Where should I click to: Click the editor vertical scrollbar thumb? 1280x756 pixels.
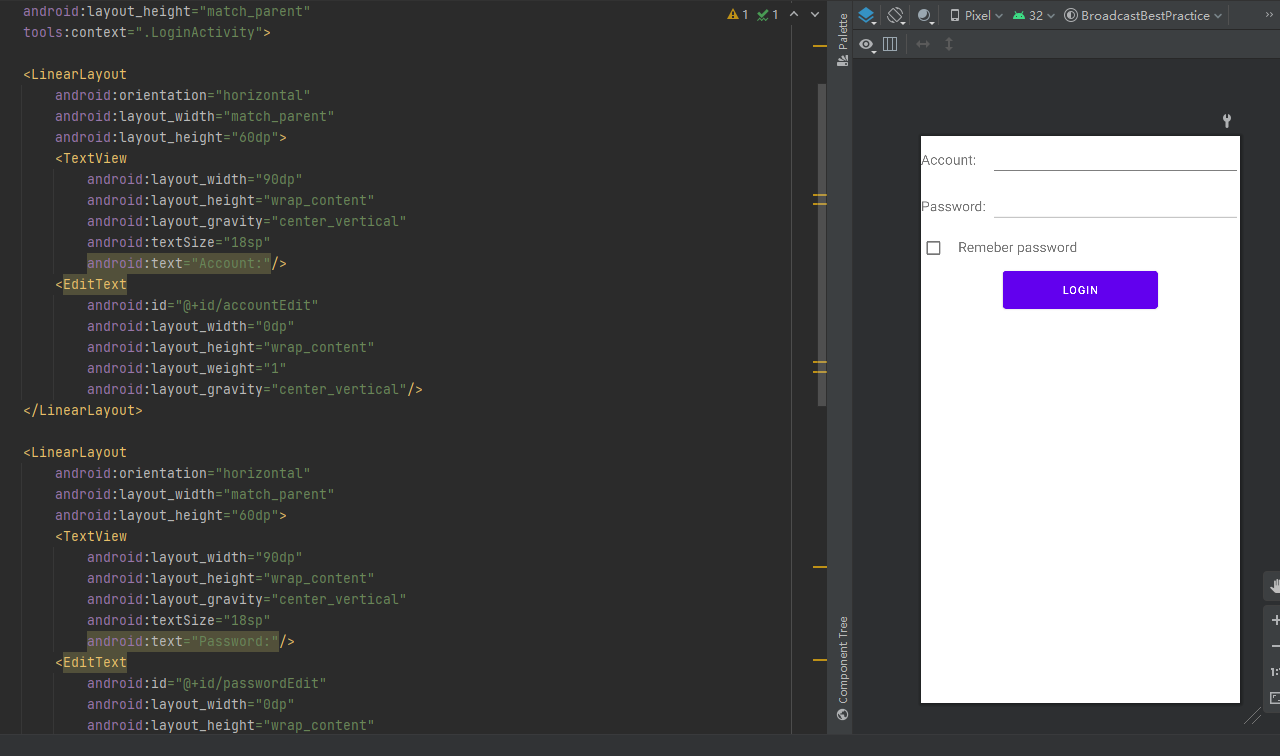click(822, 245)
